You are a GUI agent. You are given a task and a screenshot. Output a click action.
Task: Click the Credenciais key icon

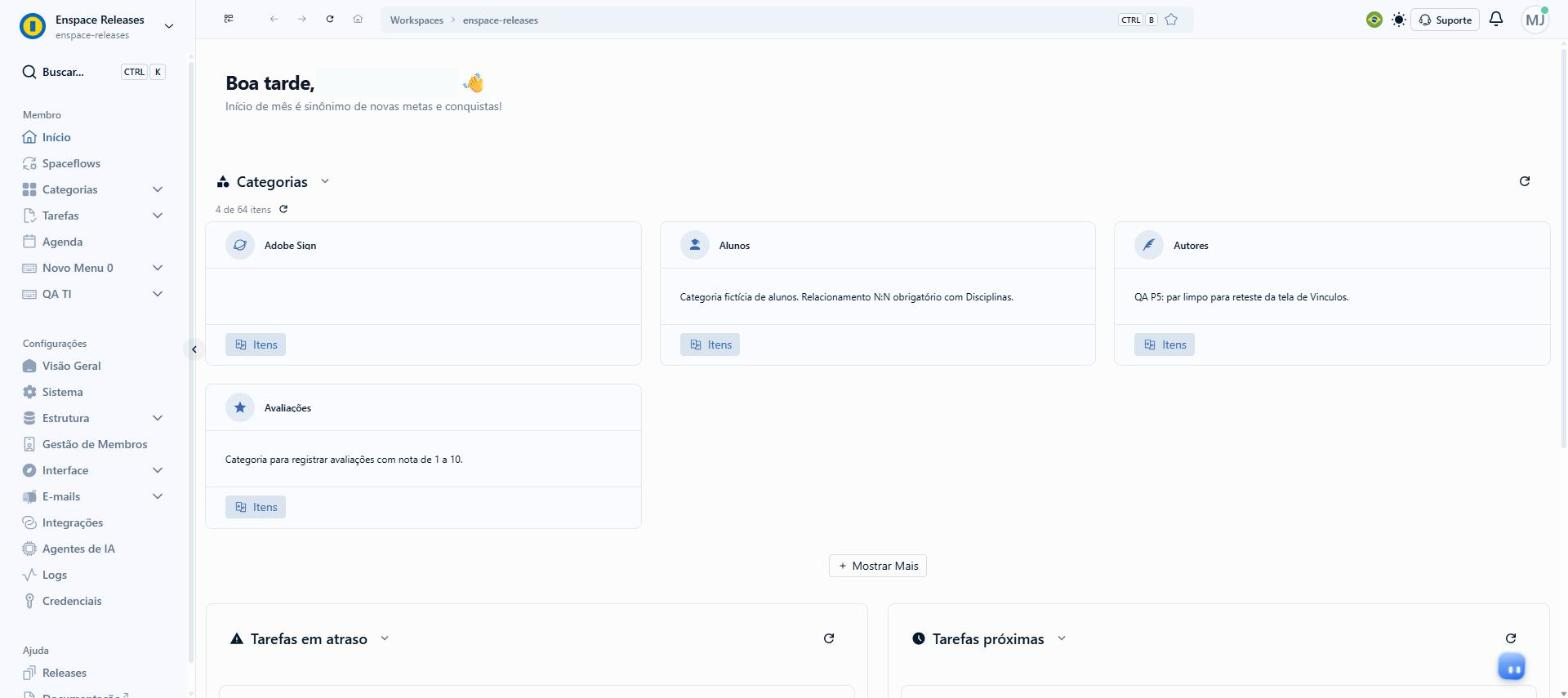coord(29,601)
